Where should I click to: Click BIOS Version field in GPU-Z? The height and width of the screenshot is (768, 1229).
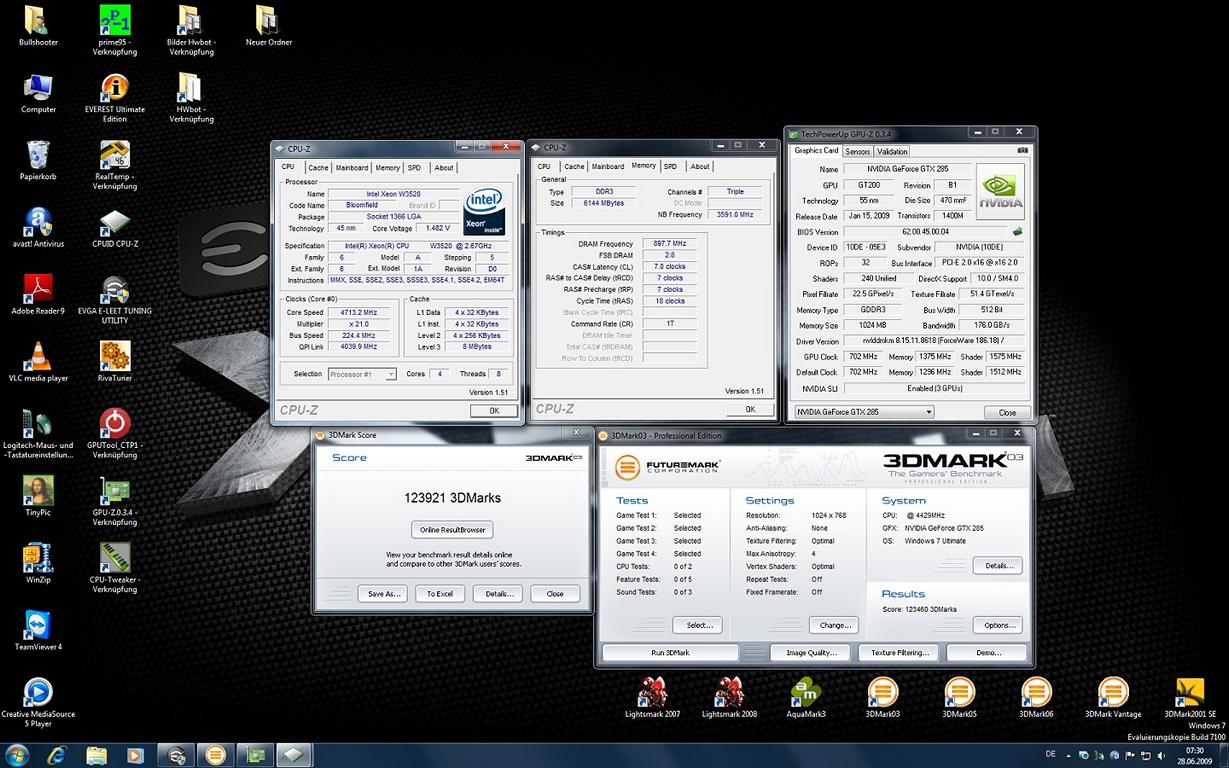tap(926, 231)
